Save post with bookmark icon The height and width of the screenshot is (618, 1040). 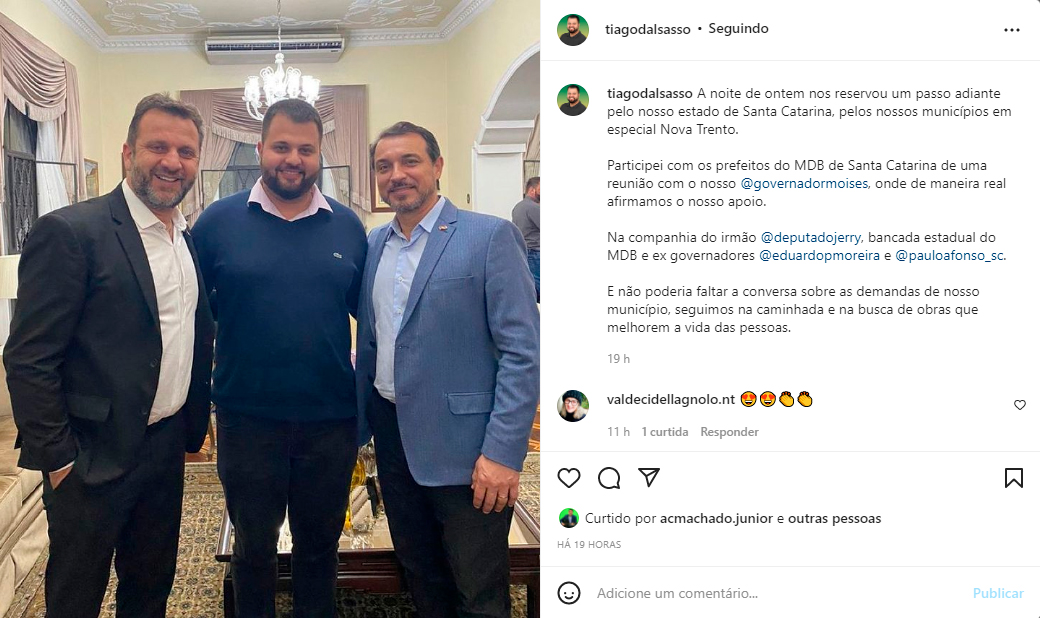pos(1013,478)
